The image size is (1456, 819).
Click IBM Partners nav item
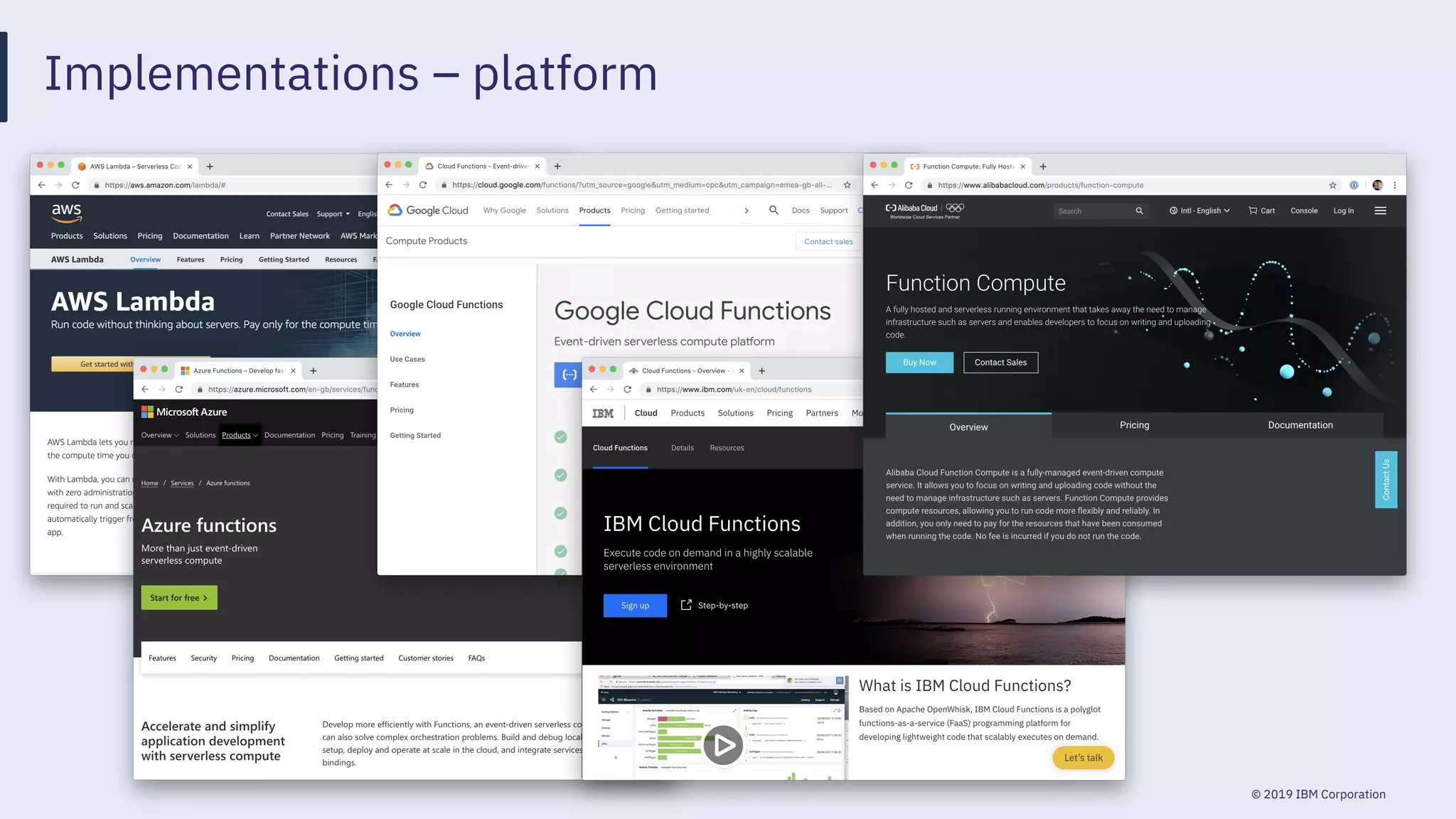pyautogui.click(x=822, y=413)
